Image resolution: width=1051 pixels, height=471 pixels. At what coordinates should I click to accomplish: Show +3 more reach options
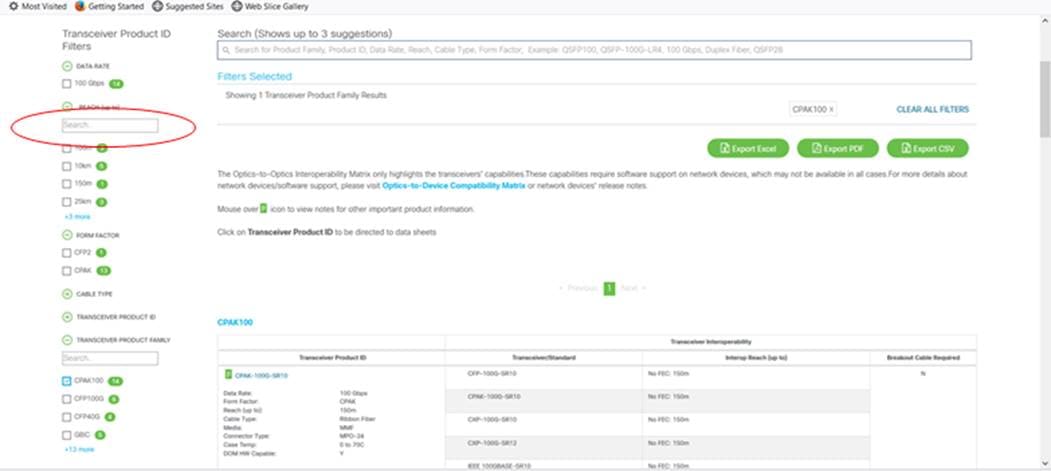click(77, 217)
